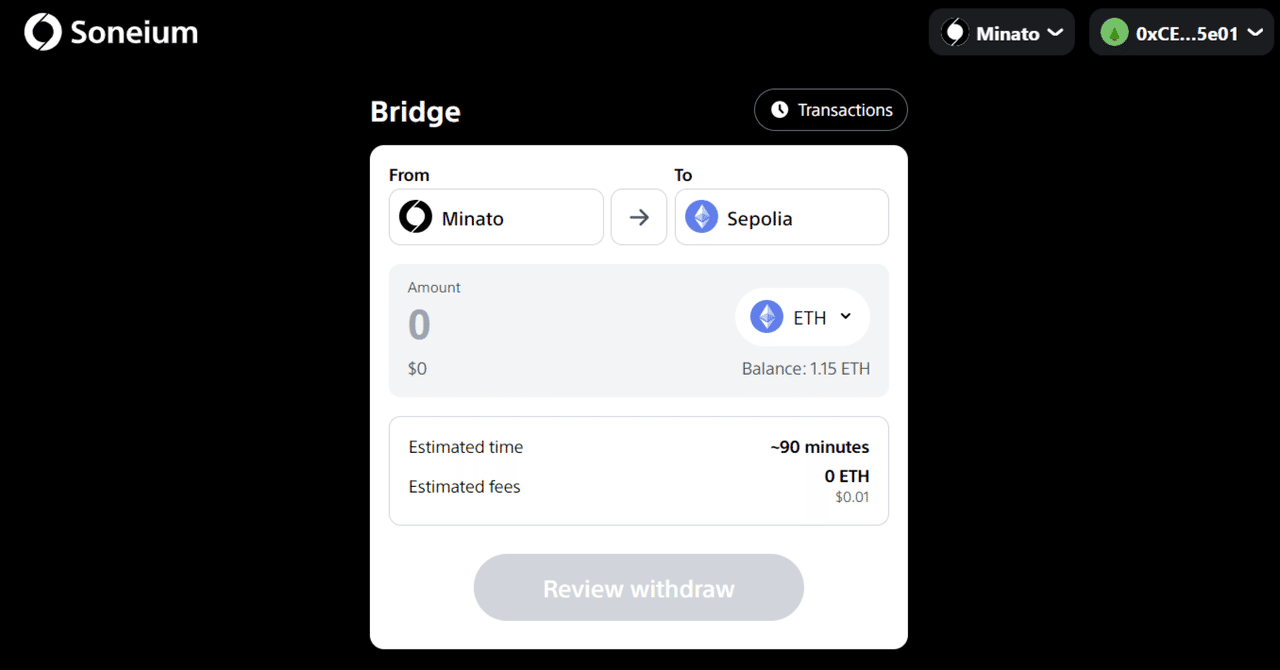Image resolution: width=1280 pixels, height=670 pixels.
Task: Click the Sepolia Ethereum icon
Action: pyautogui.click(x=701, y=217)
